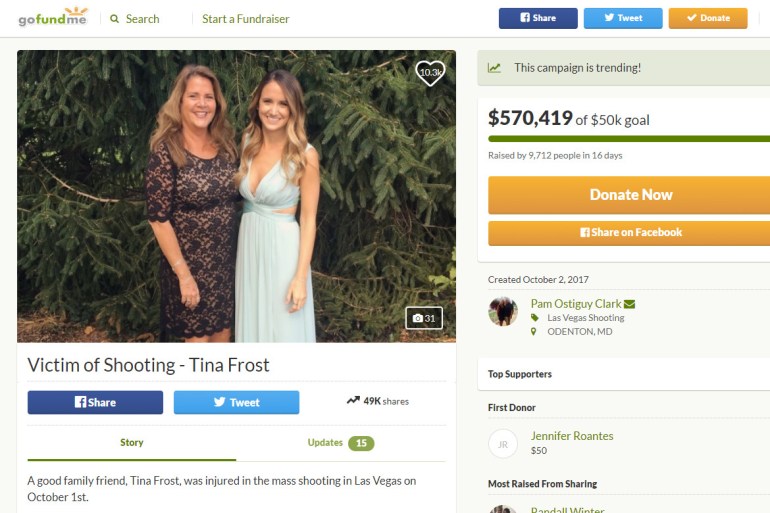Click Pam Ostiguy Clark's avatar
The height and width of the screenshot is (513, 770).
point(502,311)
